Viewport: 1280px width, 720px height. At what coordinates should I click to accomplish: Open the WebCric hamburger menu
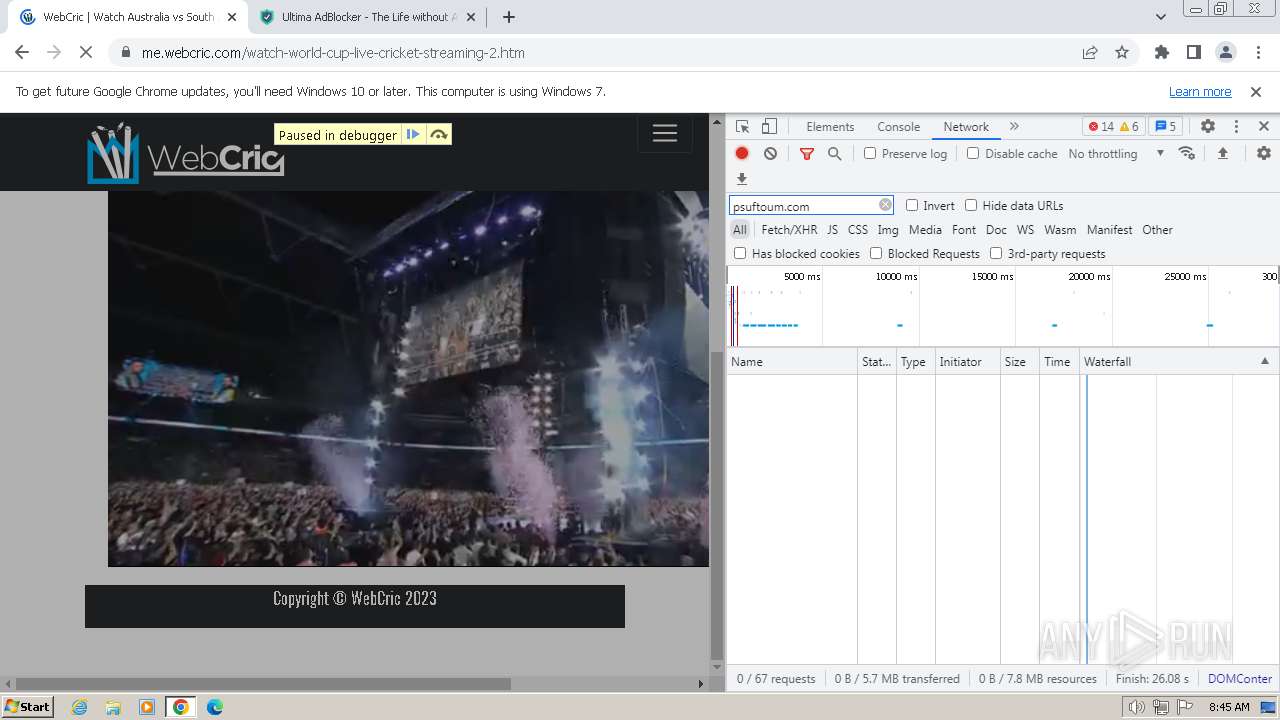point(665,134)
